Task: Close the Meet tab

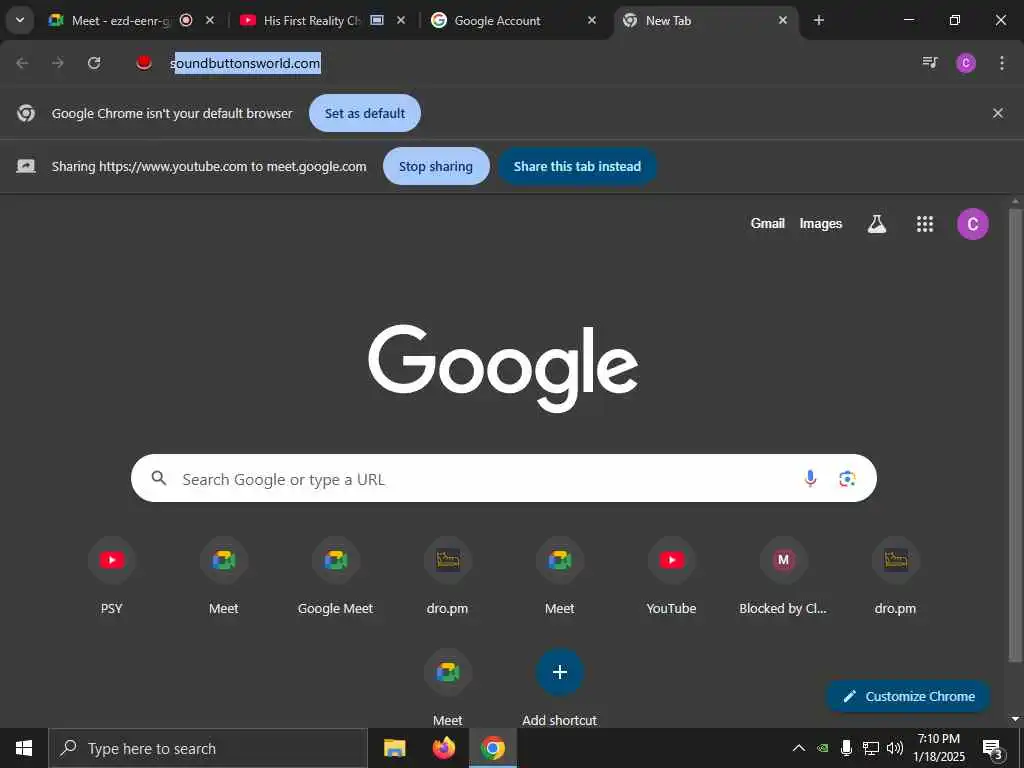Action: pos(210,20)
